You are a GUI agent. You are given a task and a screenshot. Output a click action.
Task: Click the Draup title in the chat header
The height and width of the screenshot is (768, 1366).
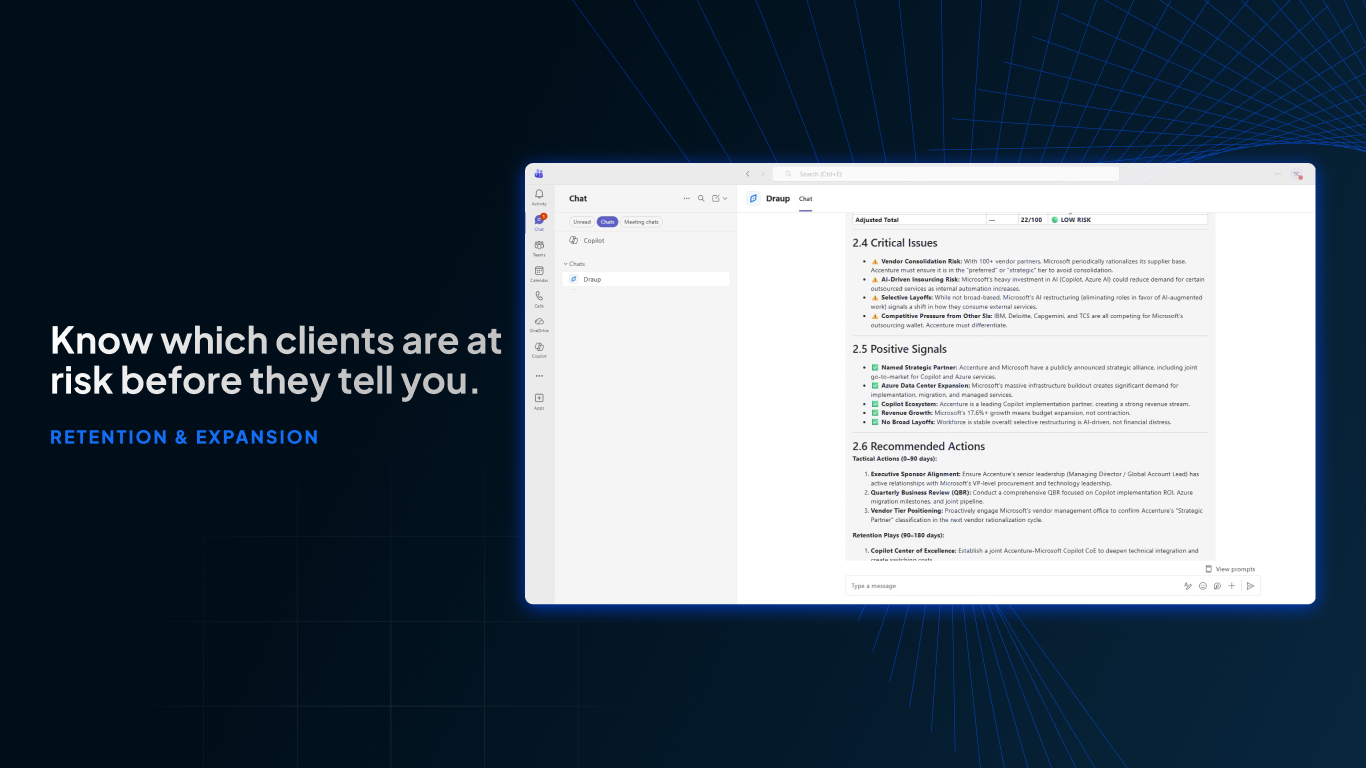pyautogui.click(x=778, y=199)
